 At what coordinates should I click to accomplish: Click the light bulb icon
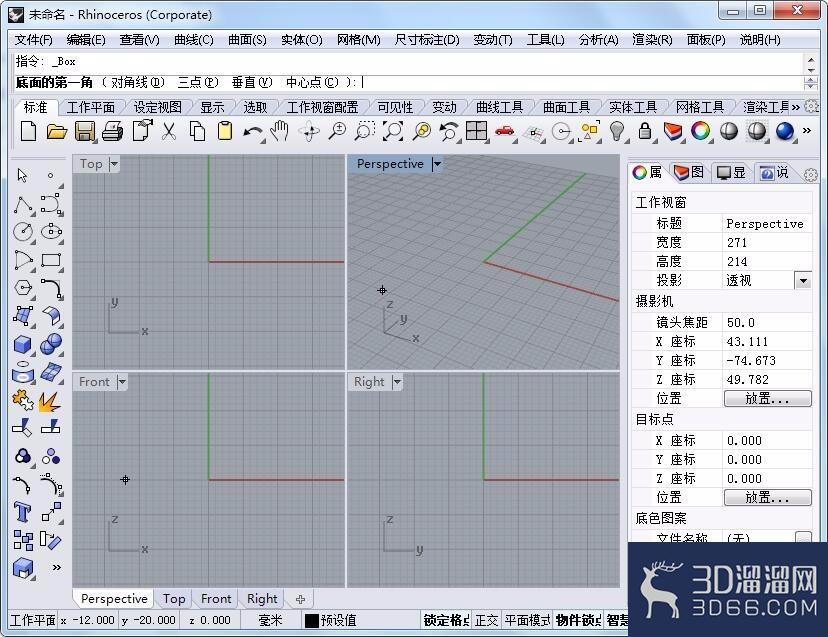pos(617,131)
